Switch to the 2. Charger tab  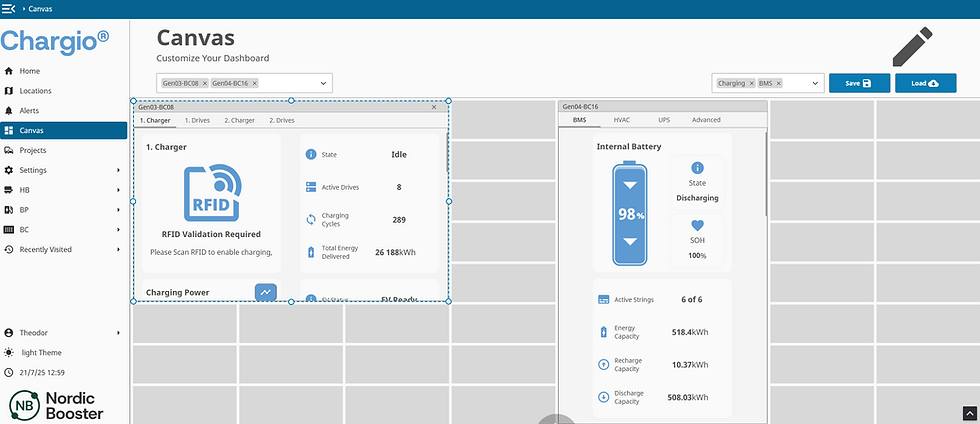[x=239, y=120]
